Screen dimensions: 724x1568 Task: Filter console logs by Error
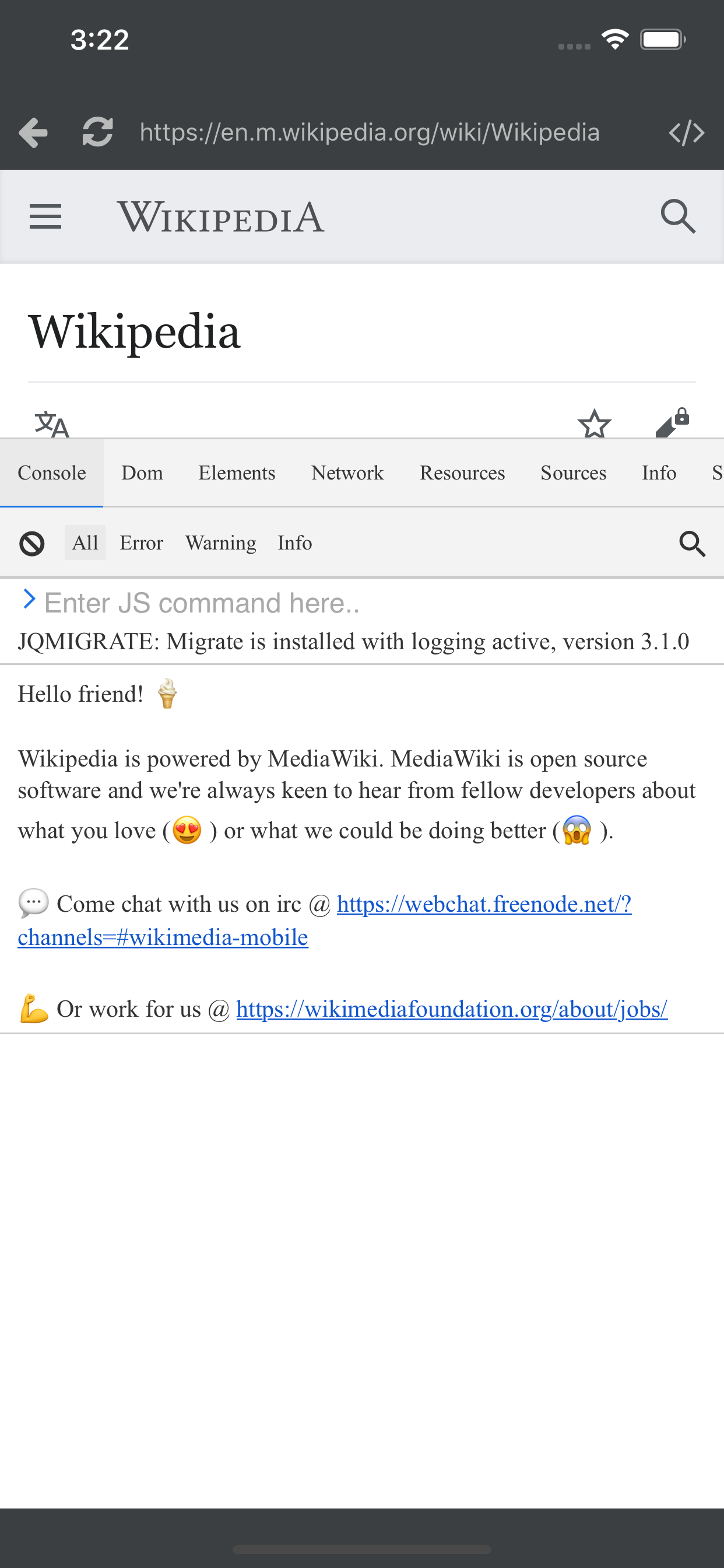pyautogui.click(x=141, y=542)
